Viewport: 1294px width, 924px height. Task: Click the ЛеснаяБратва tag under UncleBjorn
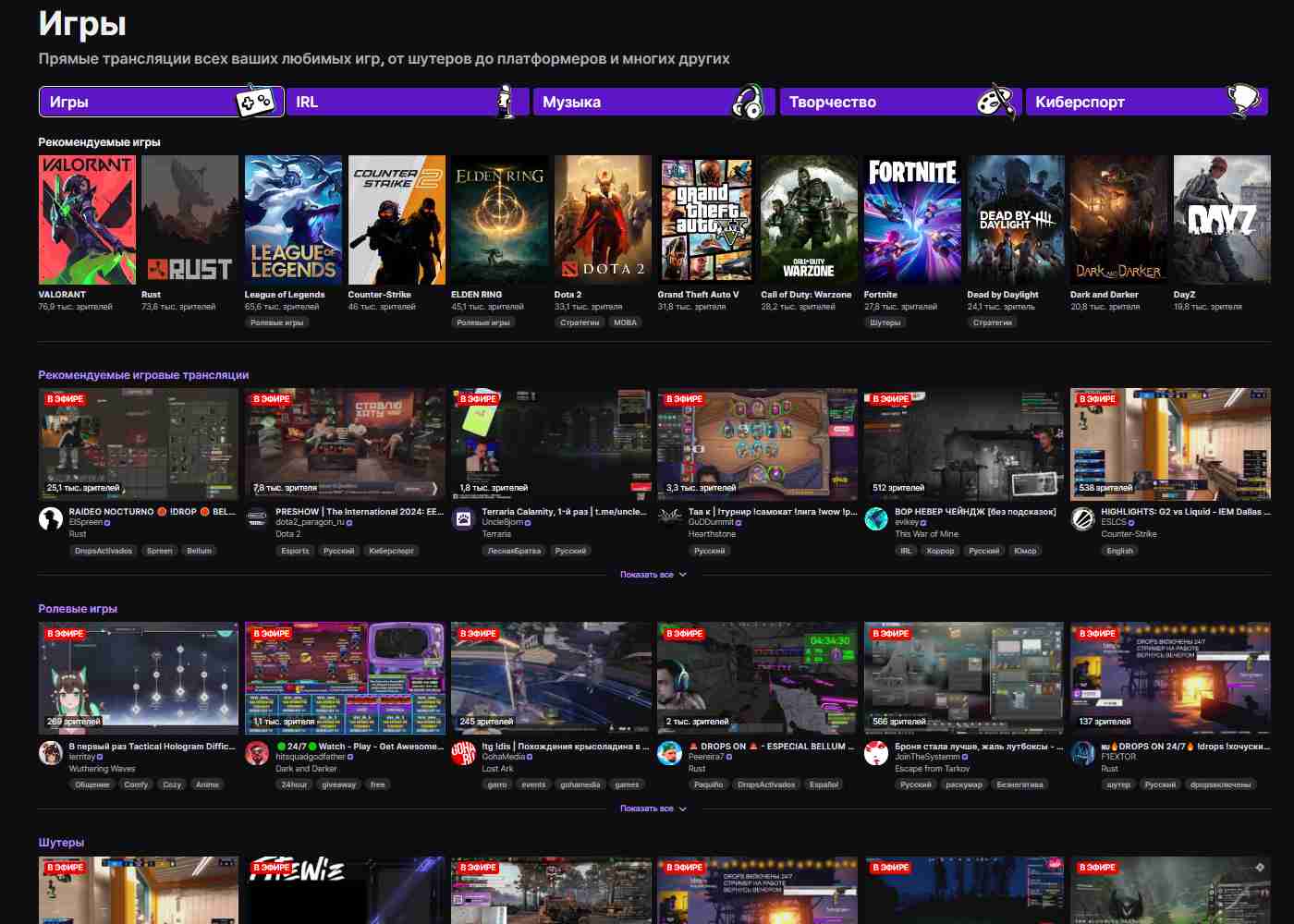point(514,551)
